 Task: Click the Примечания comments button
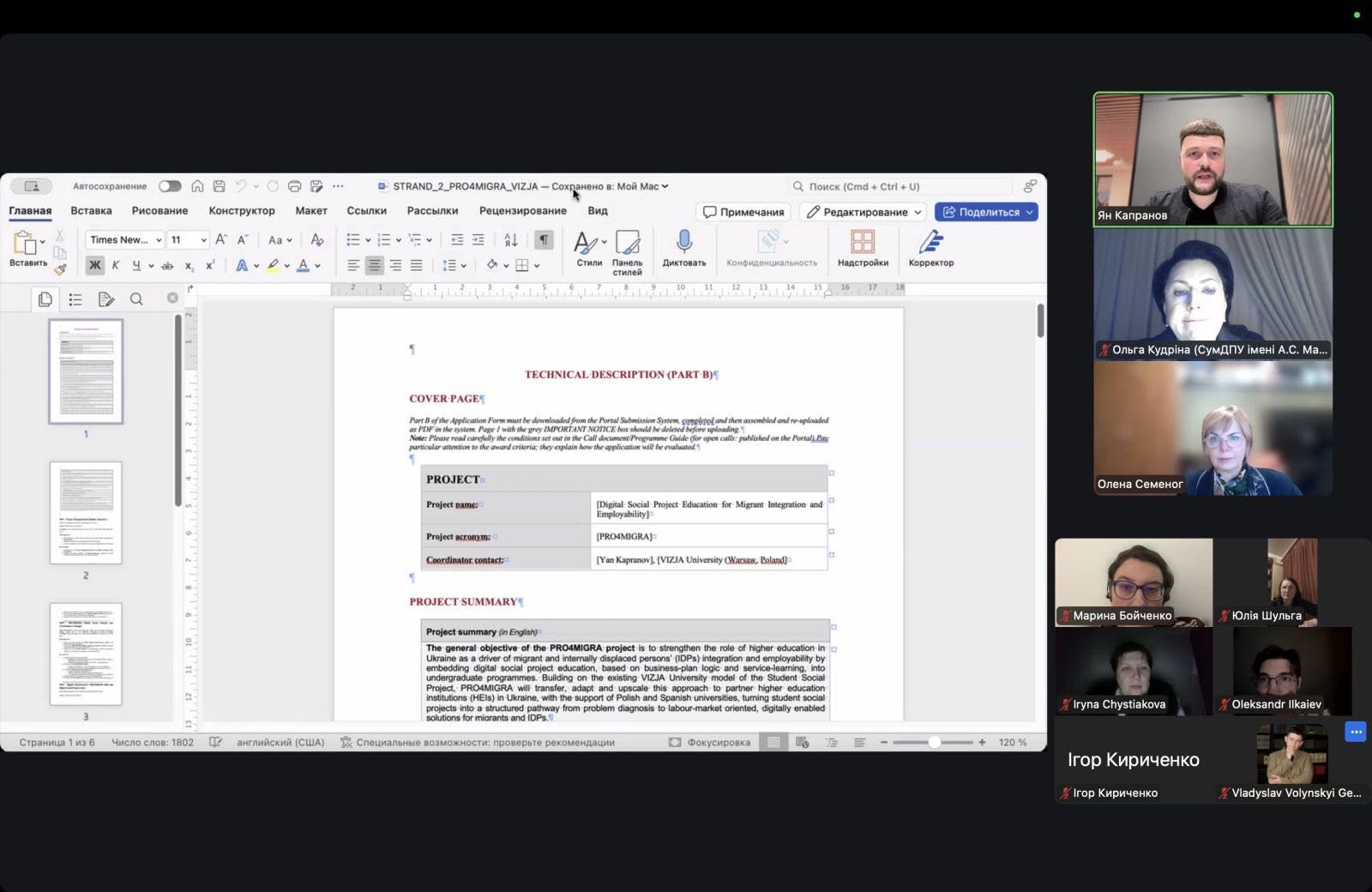pyautogui.click(x=744, y=212)
